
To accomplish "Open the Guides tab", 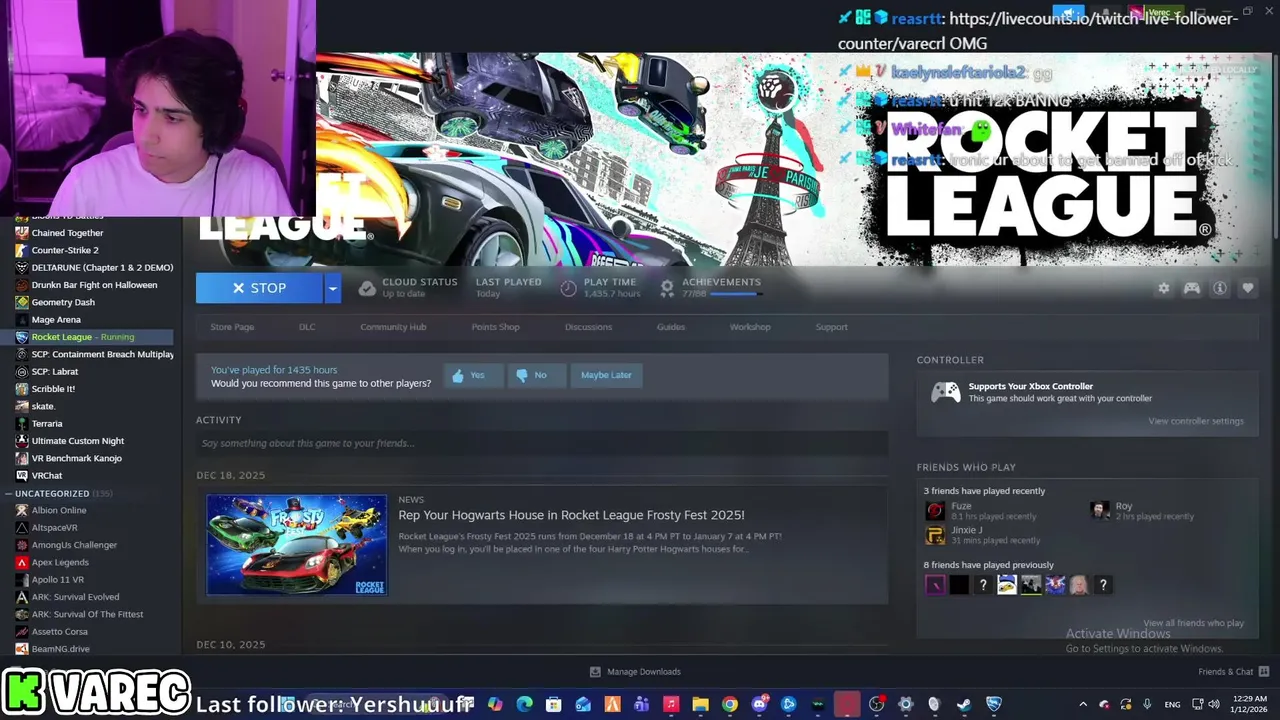I will coord(671,327).
